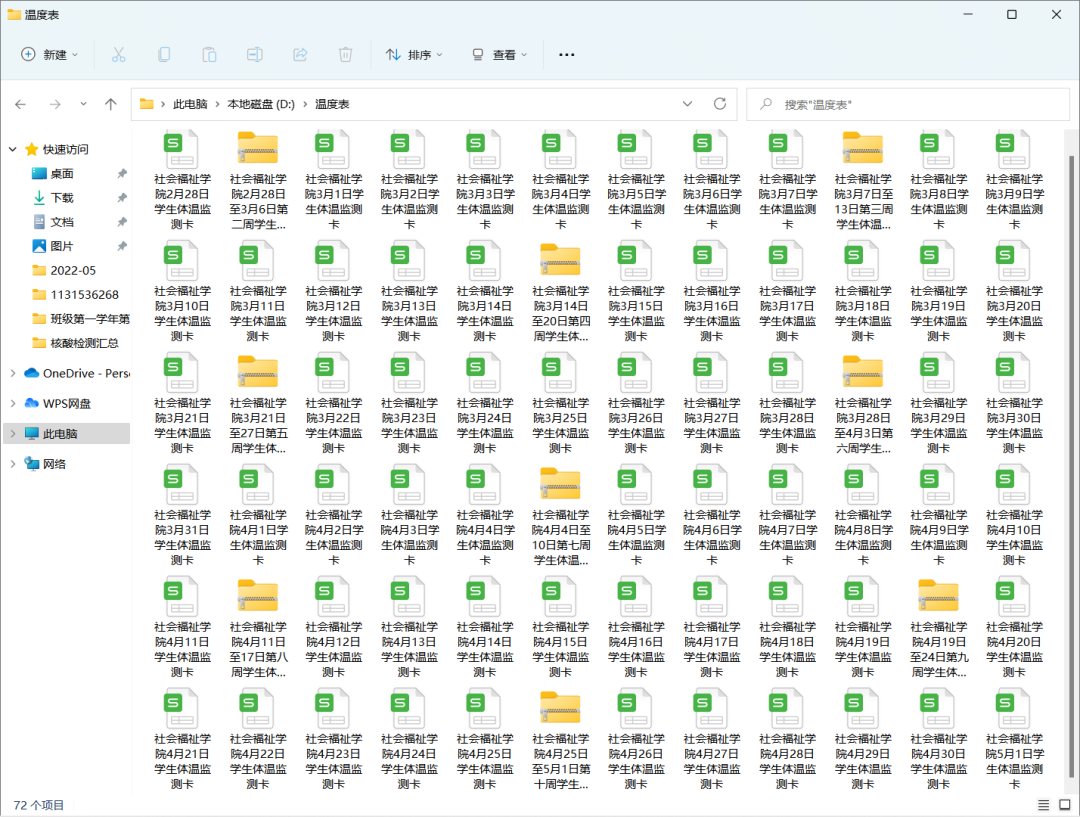Collapse the 快速访问 tree section
Viewport: 1080px width, 817px height.
[x=12, y=149]
